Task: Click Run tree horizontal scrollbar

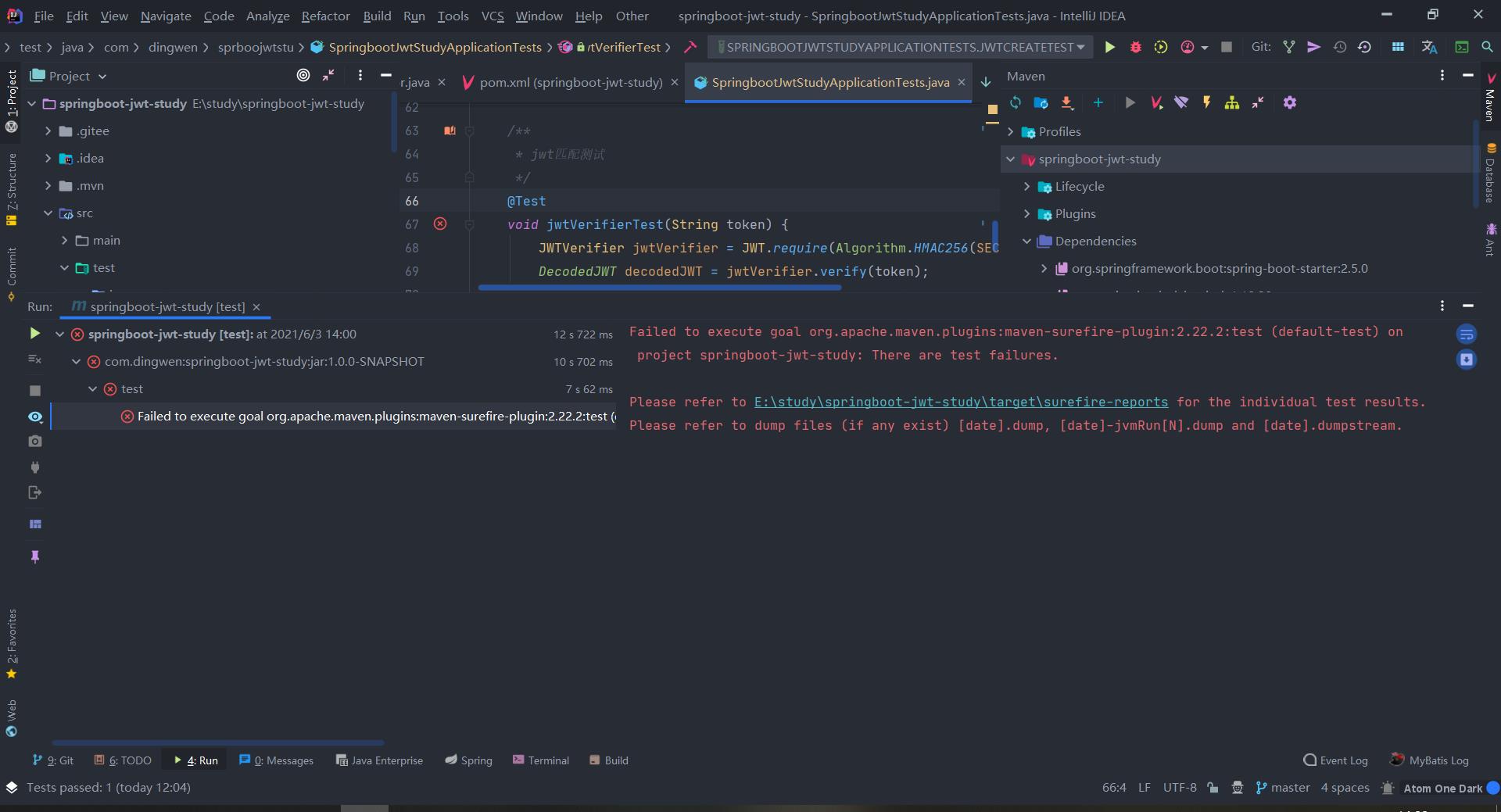Action: point(218,742)
